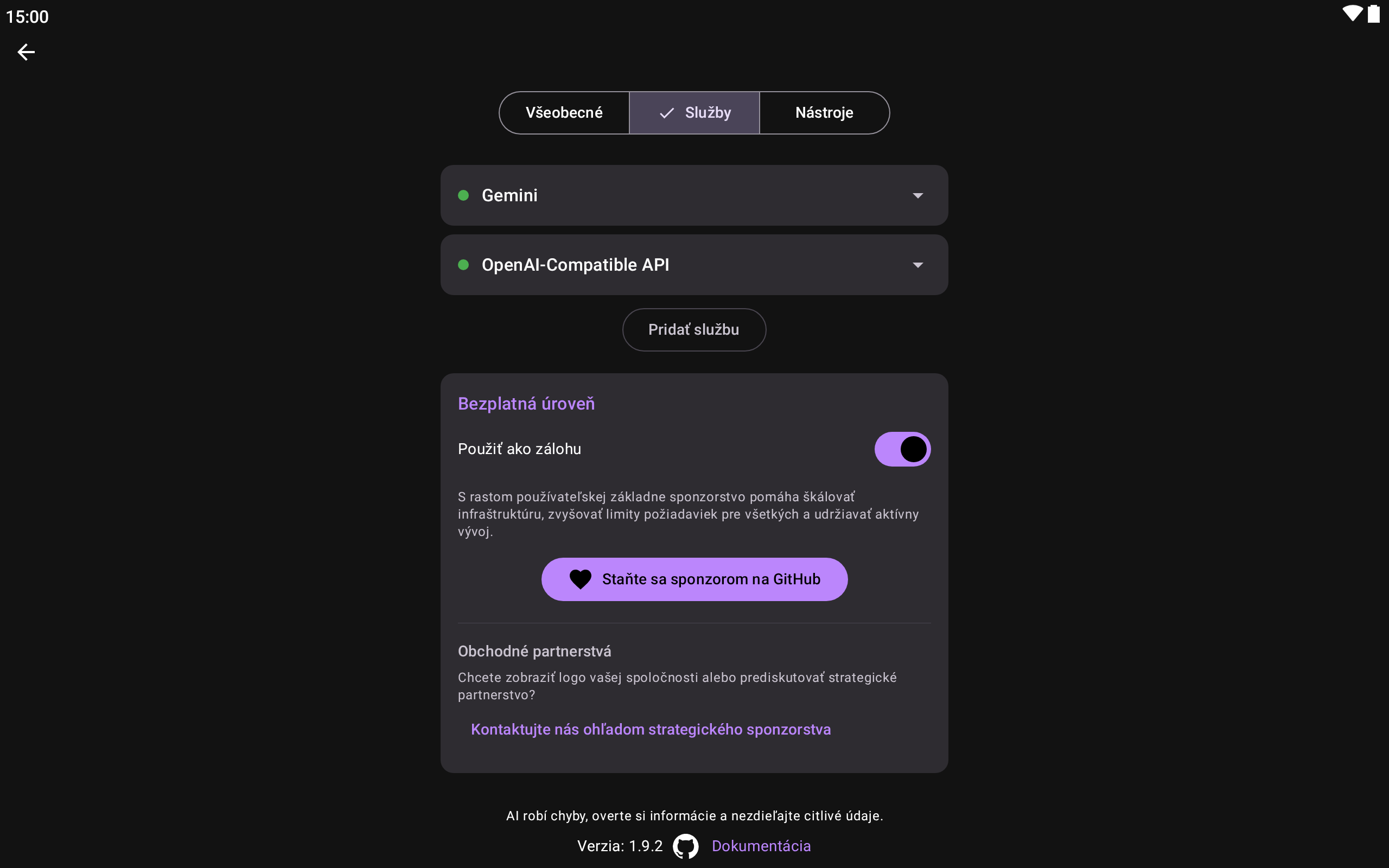Click the checkmark icon in the Služby tab
This screenshot has width=1389, height=868.
coord(666,113)
